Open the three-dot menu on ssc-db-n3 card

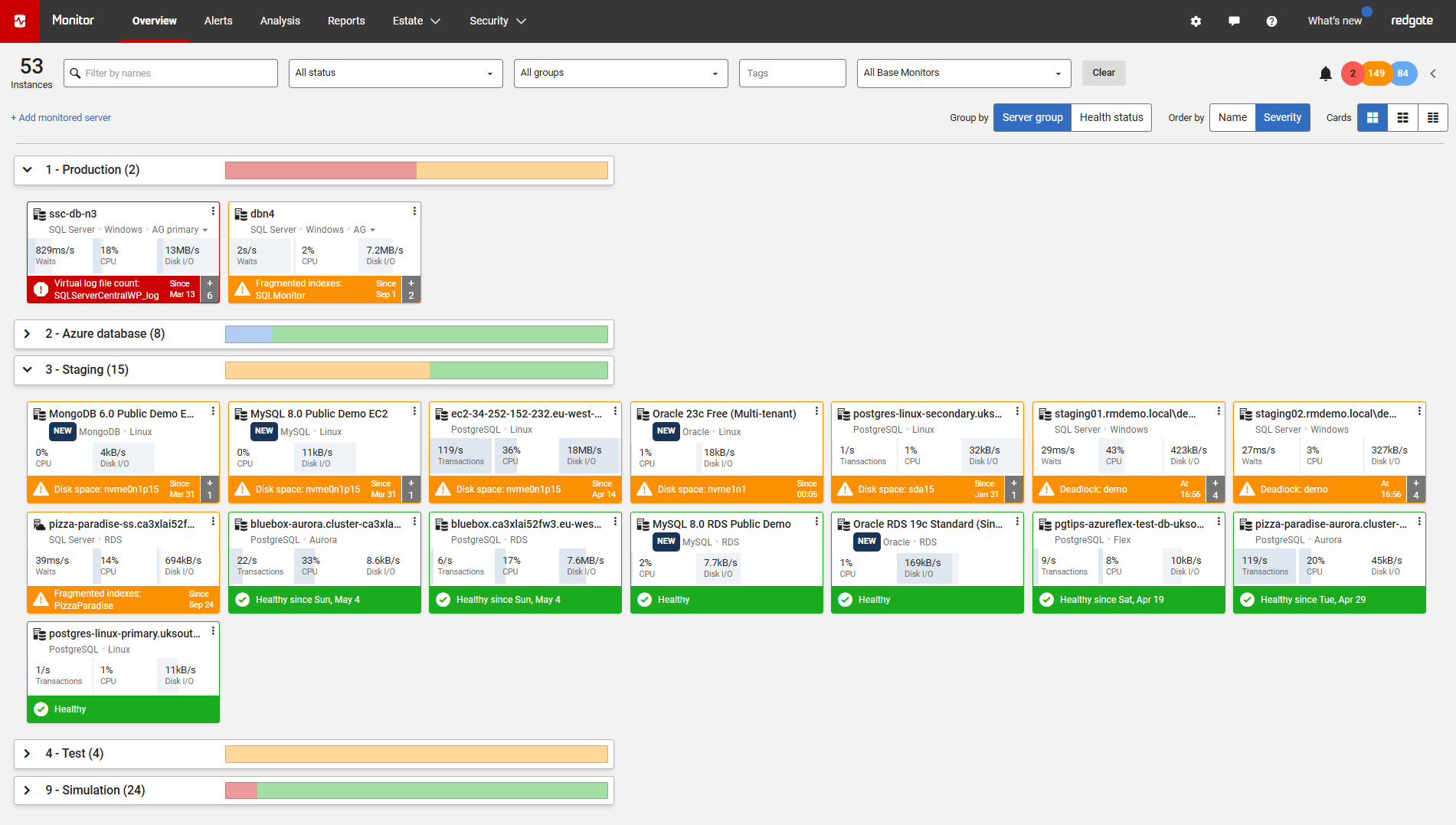(213, 211)
